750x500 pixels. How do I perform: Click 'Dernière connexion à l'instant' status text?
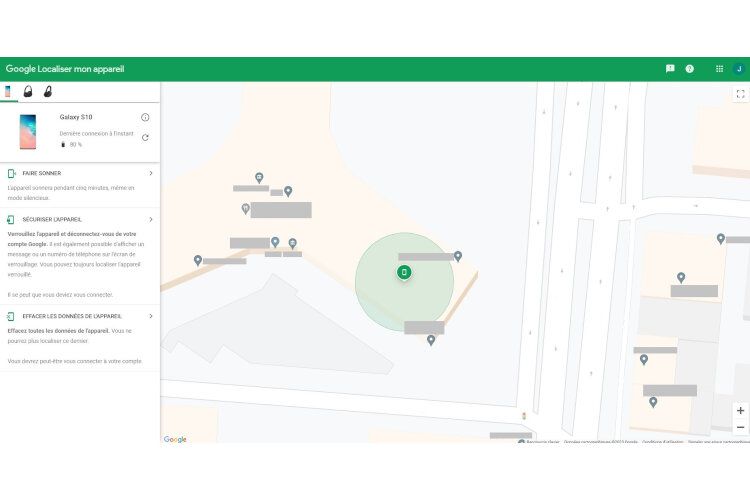click(x=97, y=133)
